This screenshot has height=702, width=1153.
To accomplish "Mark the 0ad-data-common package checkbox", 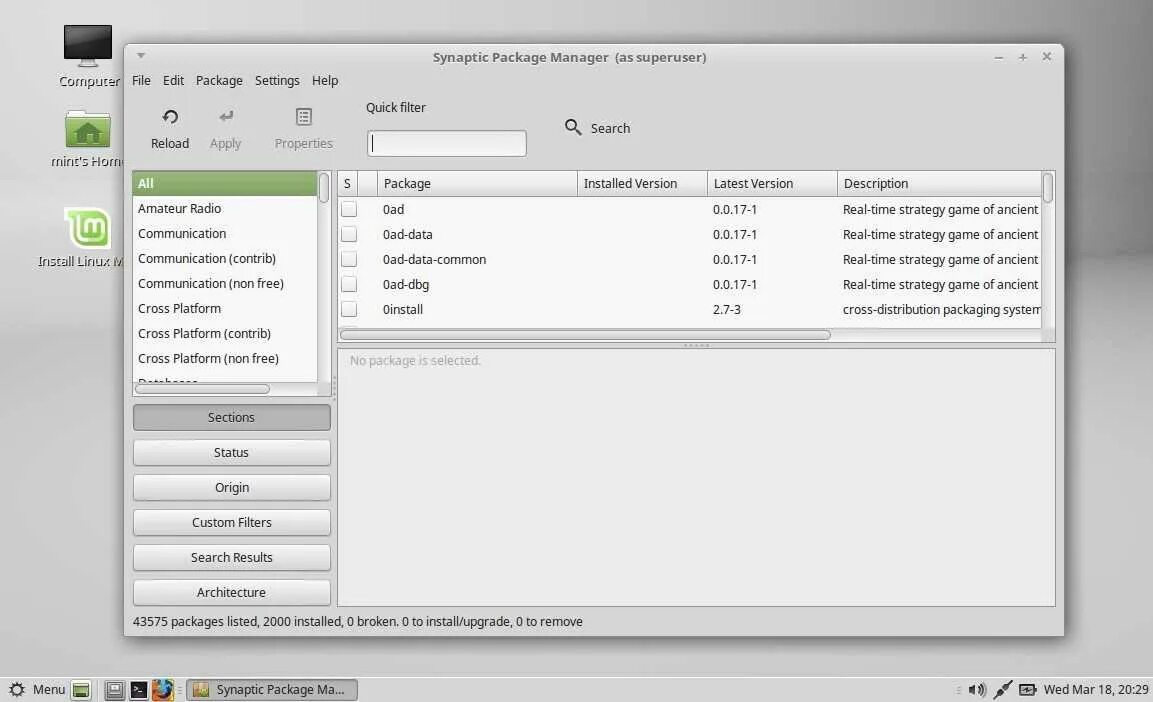I will [349, 259].
